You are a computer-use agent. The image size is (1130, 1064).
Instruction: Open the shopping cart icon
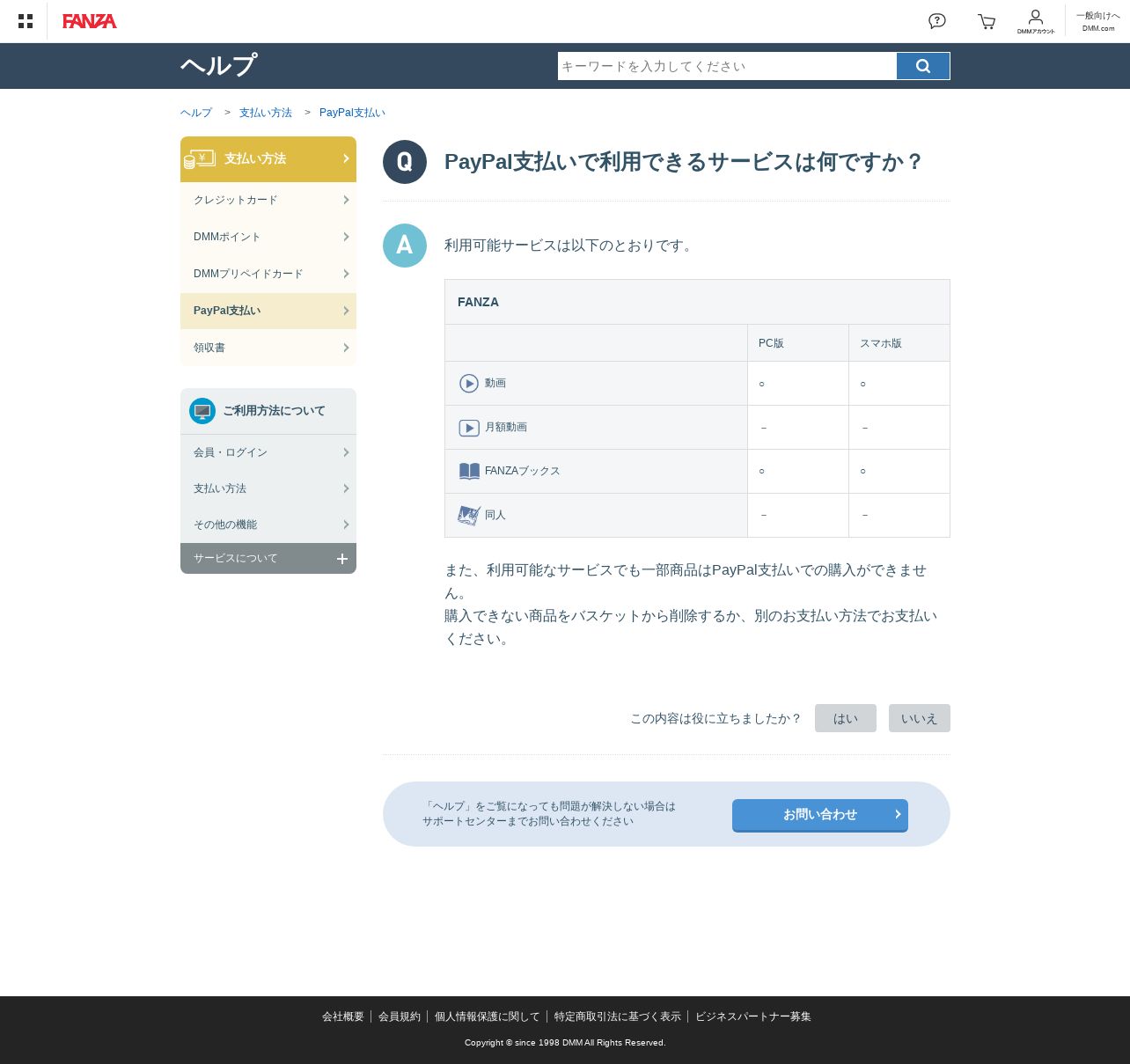[987, 21]
